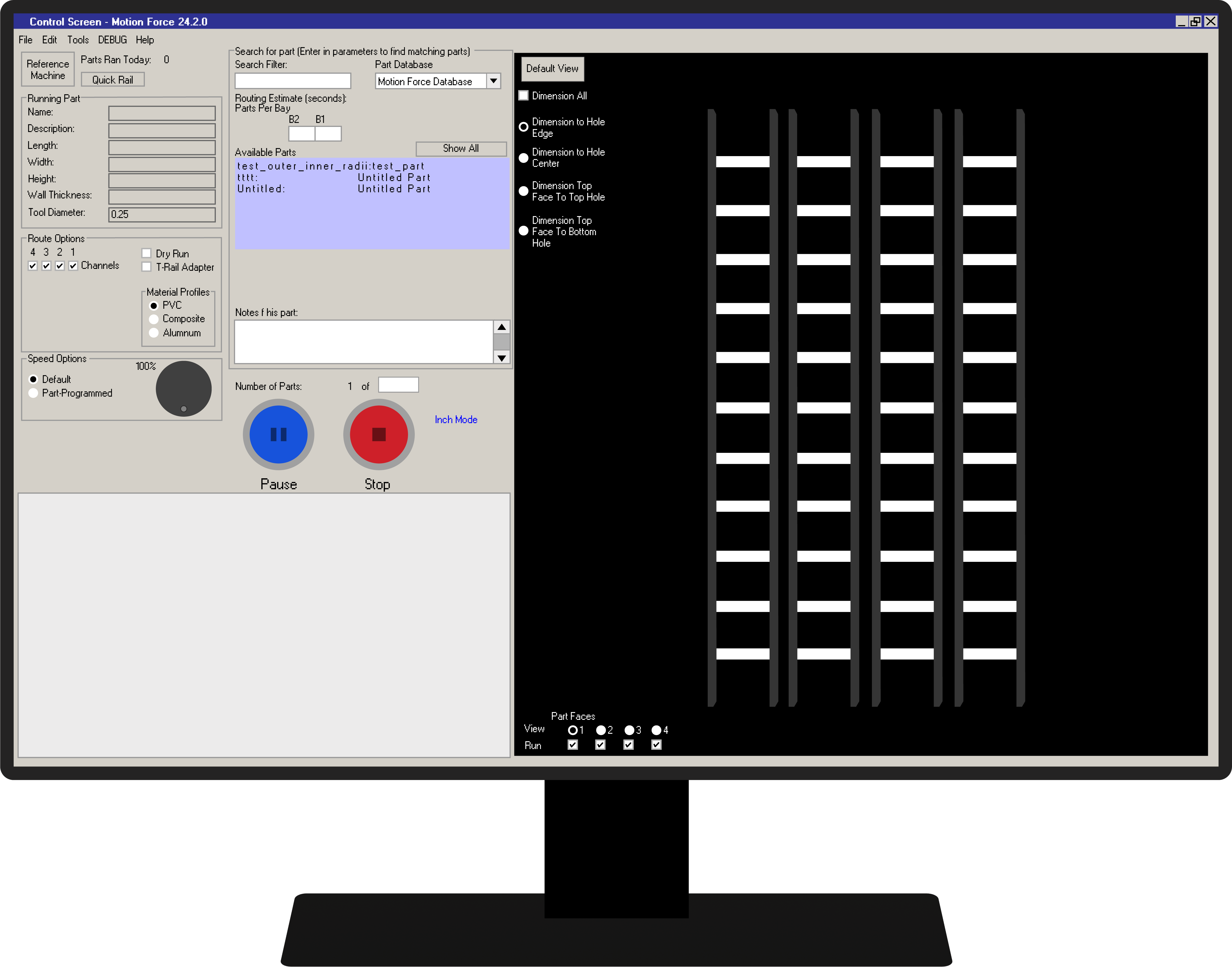Click the B2 parts per bay field

301,134
